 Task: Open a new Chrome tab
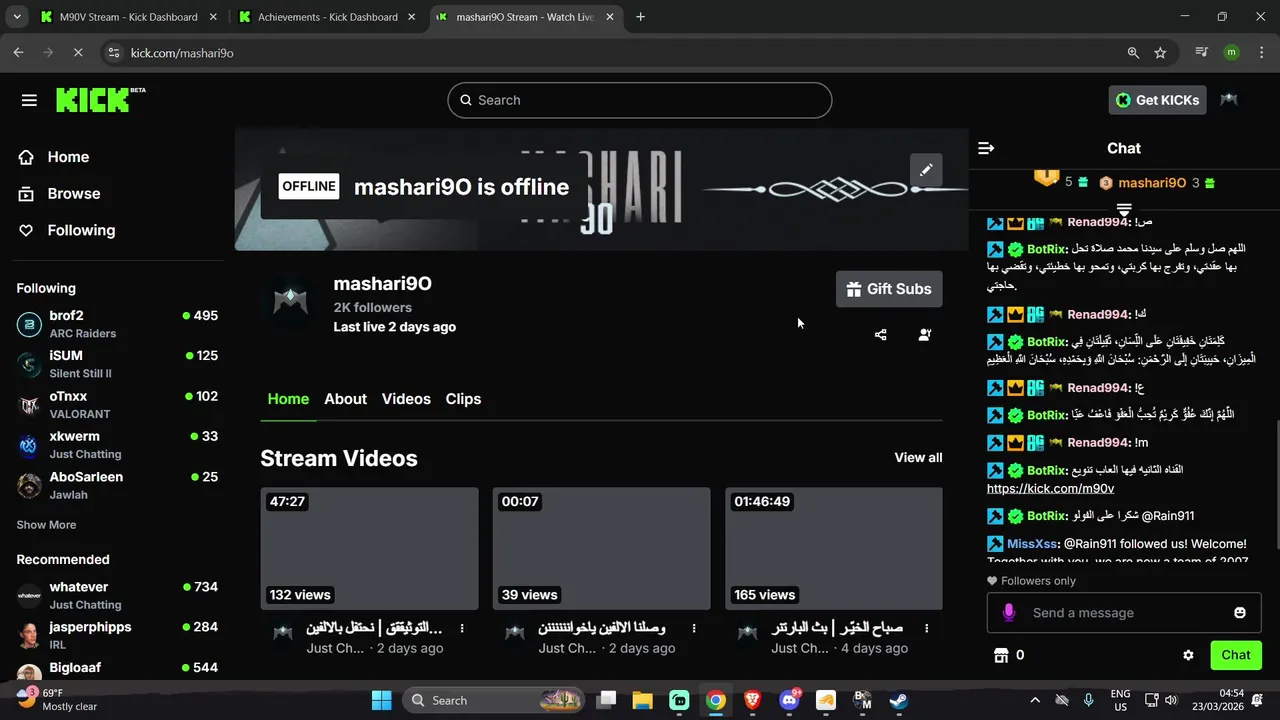(640, 17)
